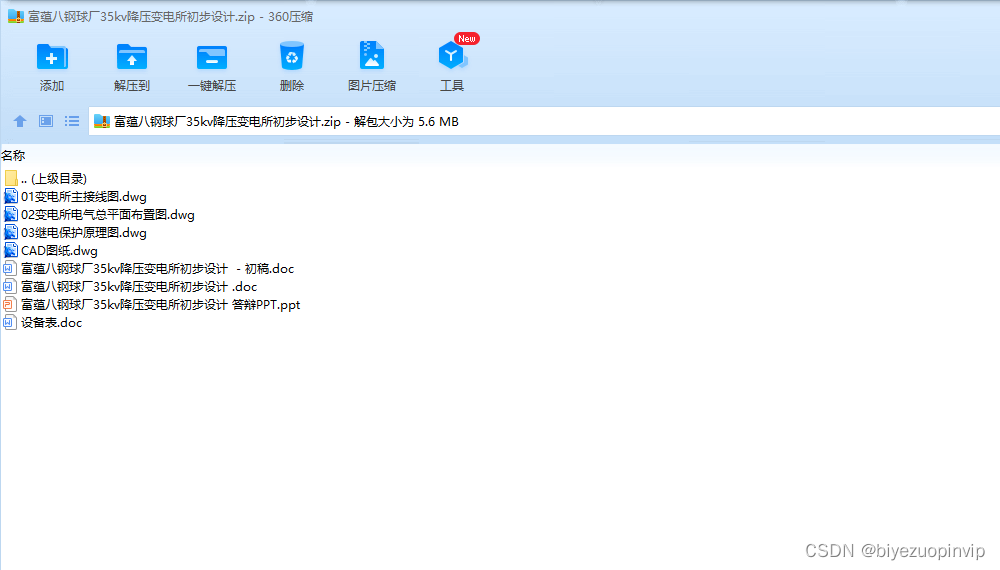Click the archive path address field
The image size is (1000, 570).
coord(543,121)
